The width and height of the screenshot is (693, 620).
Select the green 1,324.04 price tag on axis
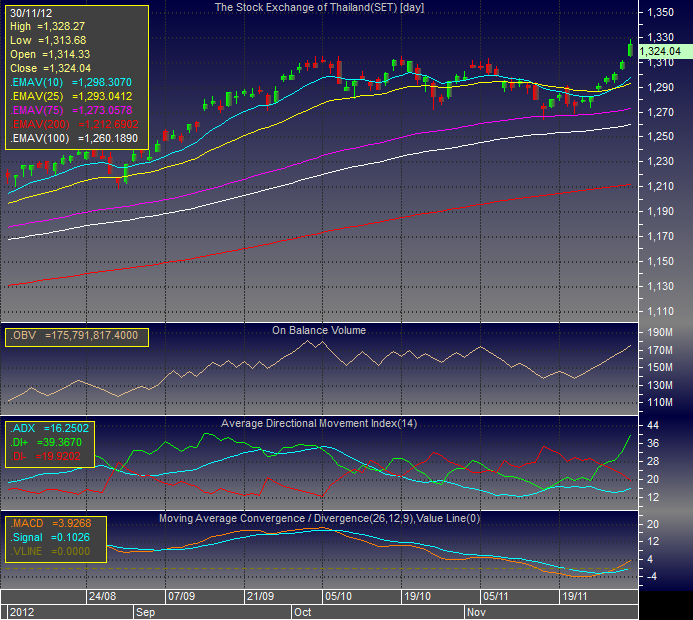(x=665, y=51)
